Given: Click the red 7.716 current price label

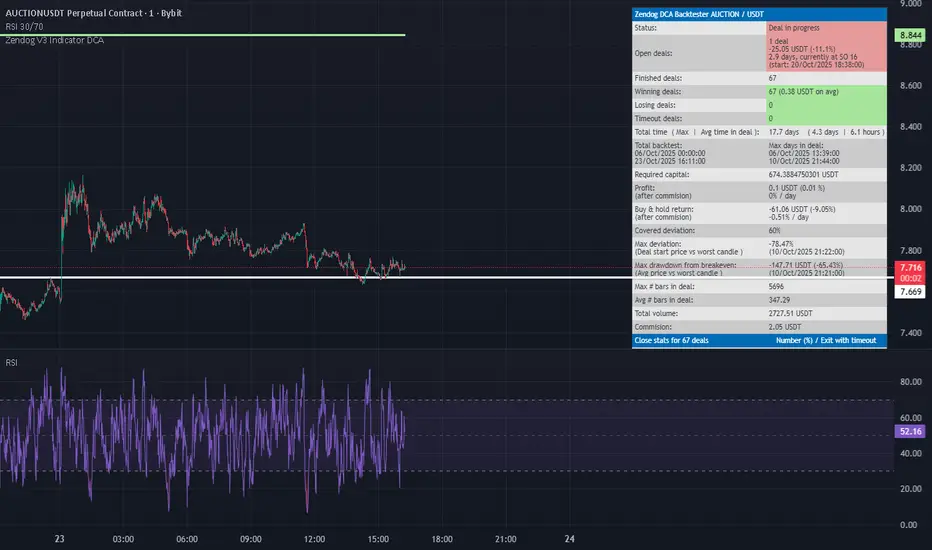Looking at the screenshot, I should pyautogui.click(x=910, y=268).
